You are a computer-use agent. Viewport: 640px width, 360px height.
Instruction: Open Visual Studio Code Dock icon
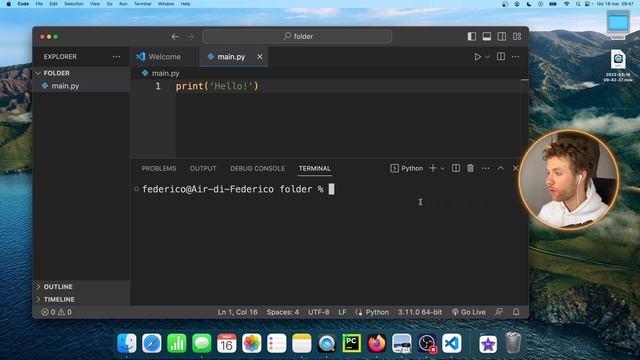click(x=452, y=343)
